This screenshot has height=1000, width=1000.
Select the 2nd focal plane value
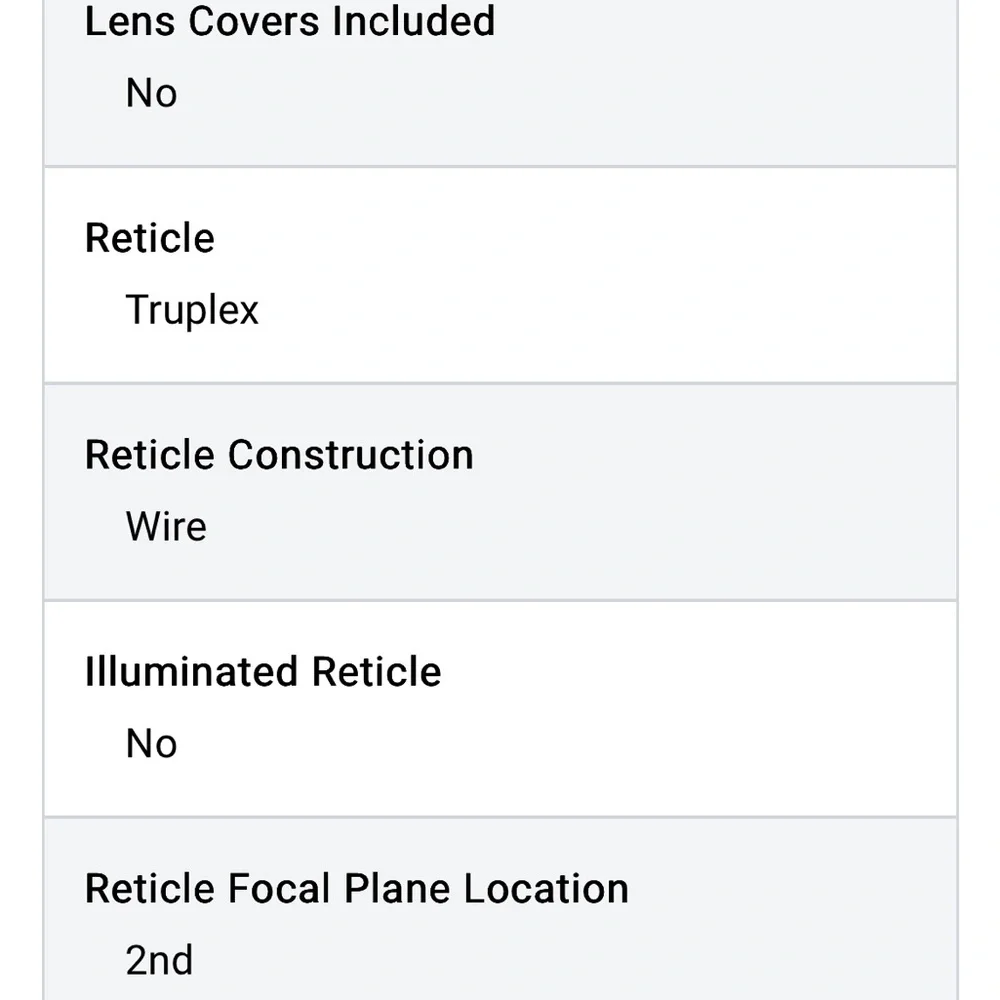[159, 961]
